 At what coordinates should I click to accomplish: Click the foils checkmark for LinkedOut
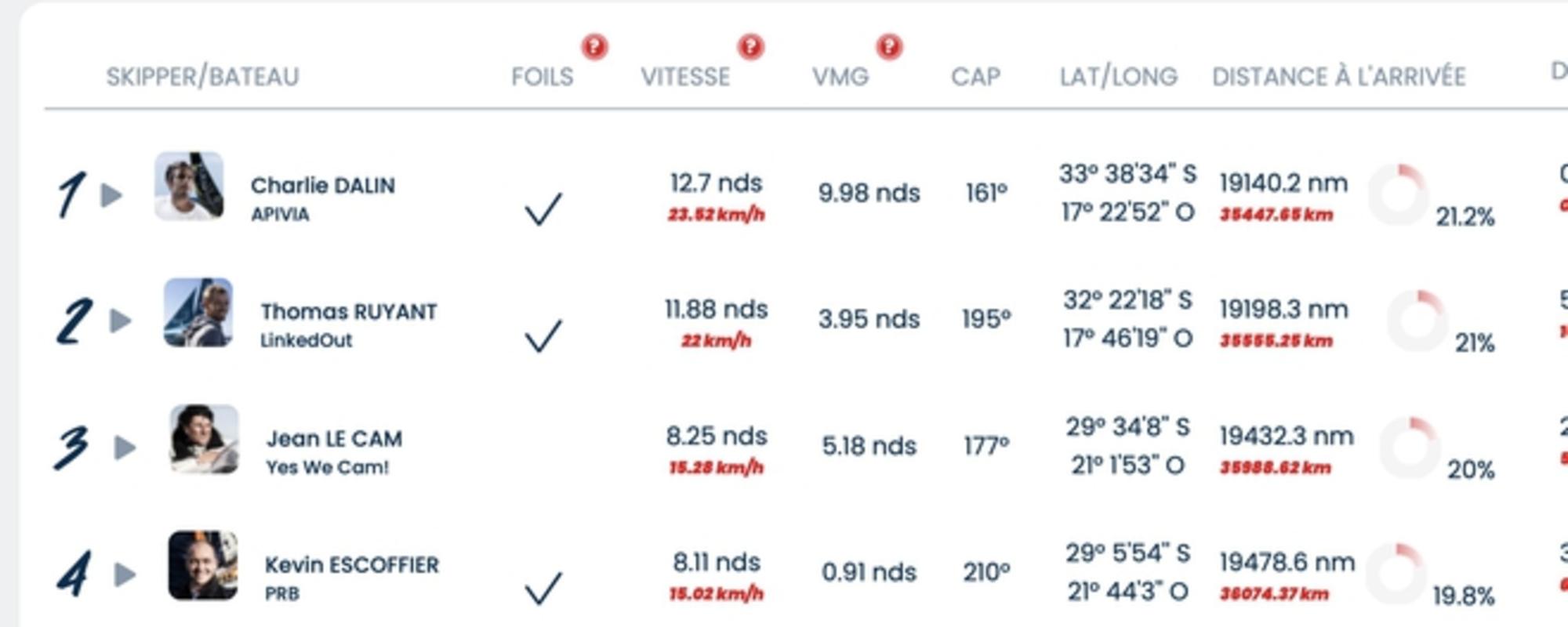[543, 335]
